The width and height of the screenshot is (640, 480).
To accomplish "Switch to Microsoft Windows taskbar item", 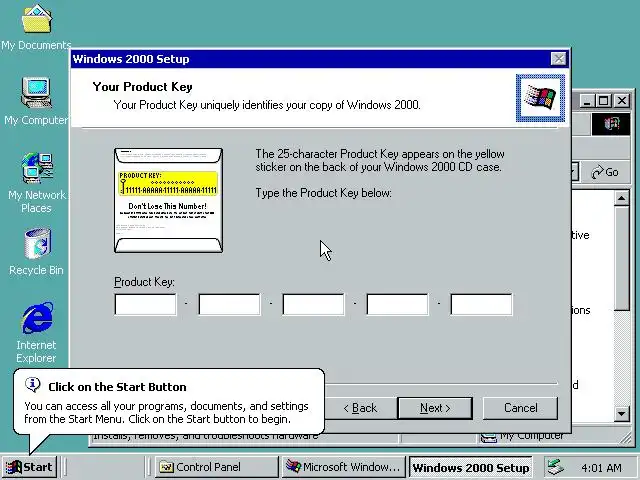I will 343,467.
